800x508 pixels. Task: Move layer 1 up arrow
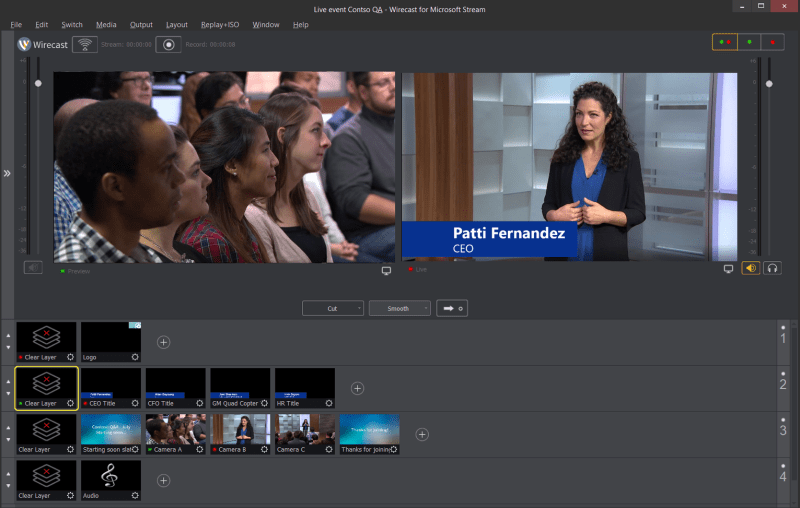8,336
